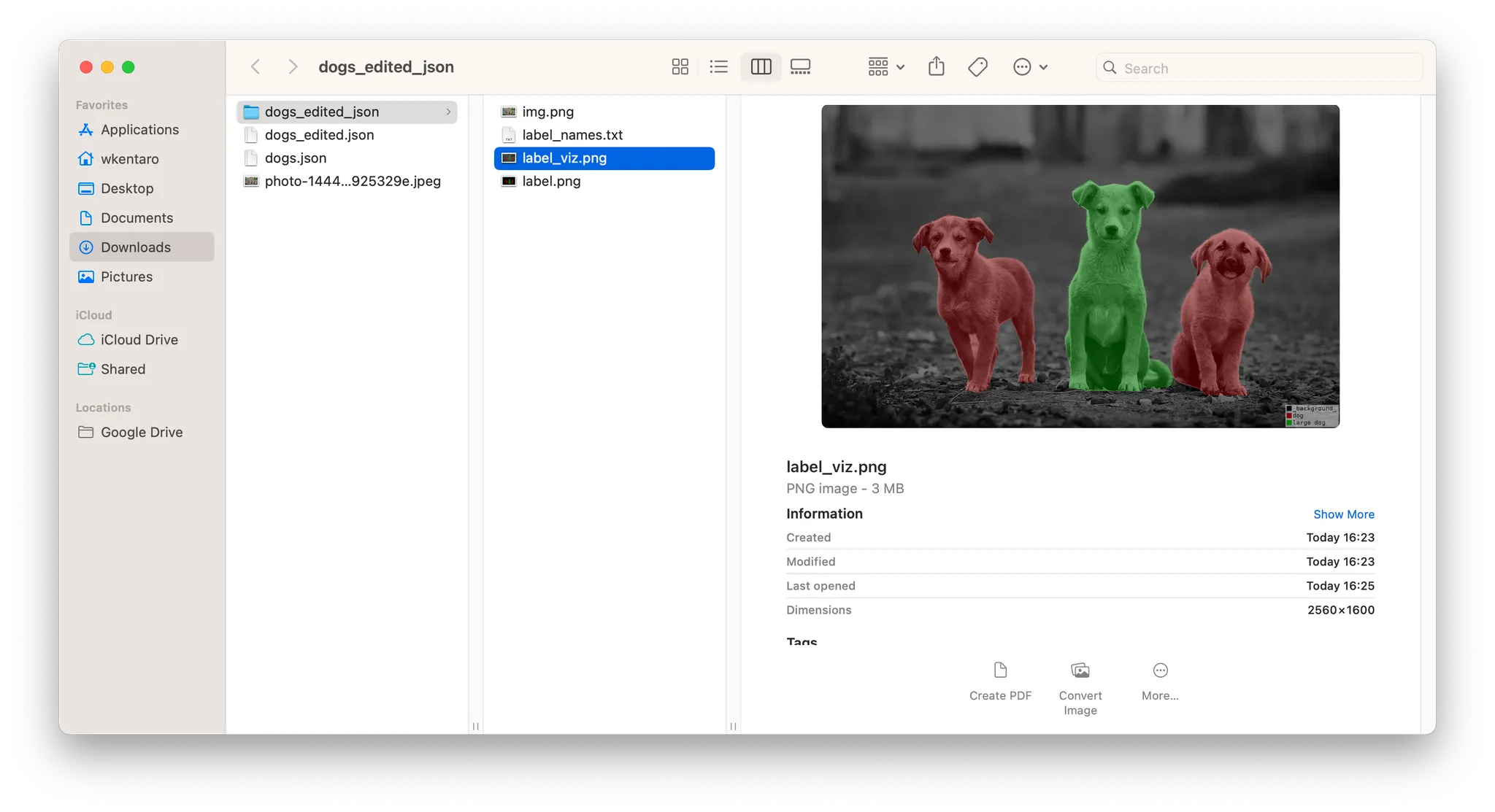Viewport: 1495px width, 812px height.
Task: Switch to icon grid view
Action: (680, 67)
